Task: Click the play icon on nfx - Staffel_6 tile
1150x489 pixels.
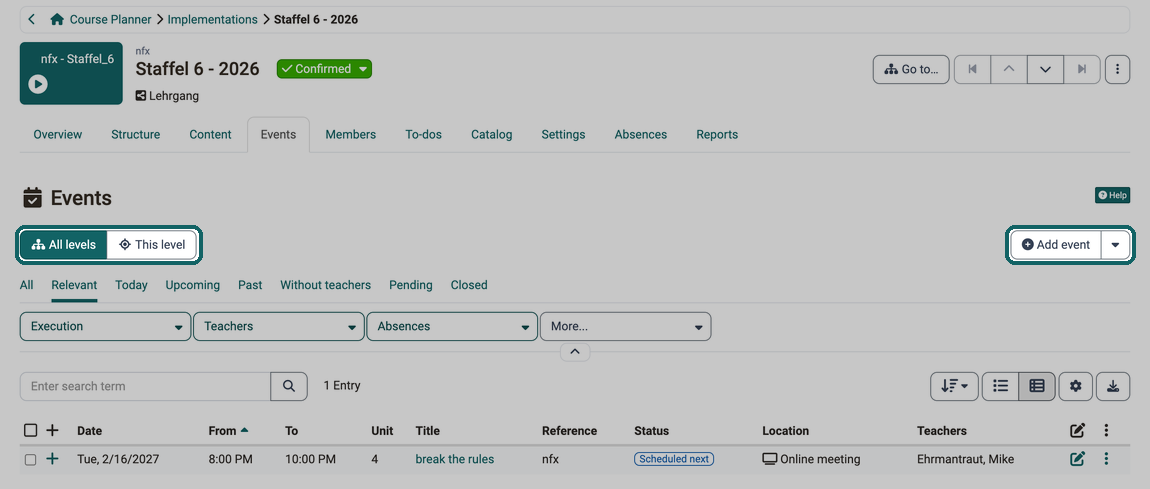Action: pos(38,84)
